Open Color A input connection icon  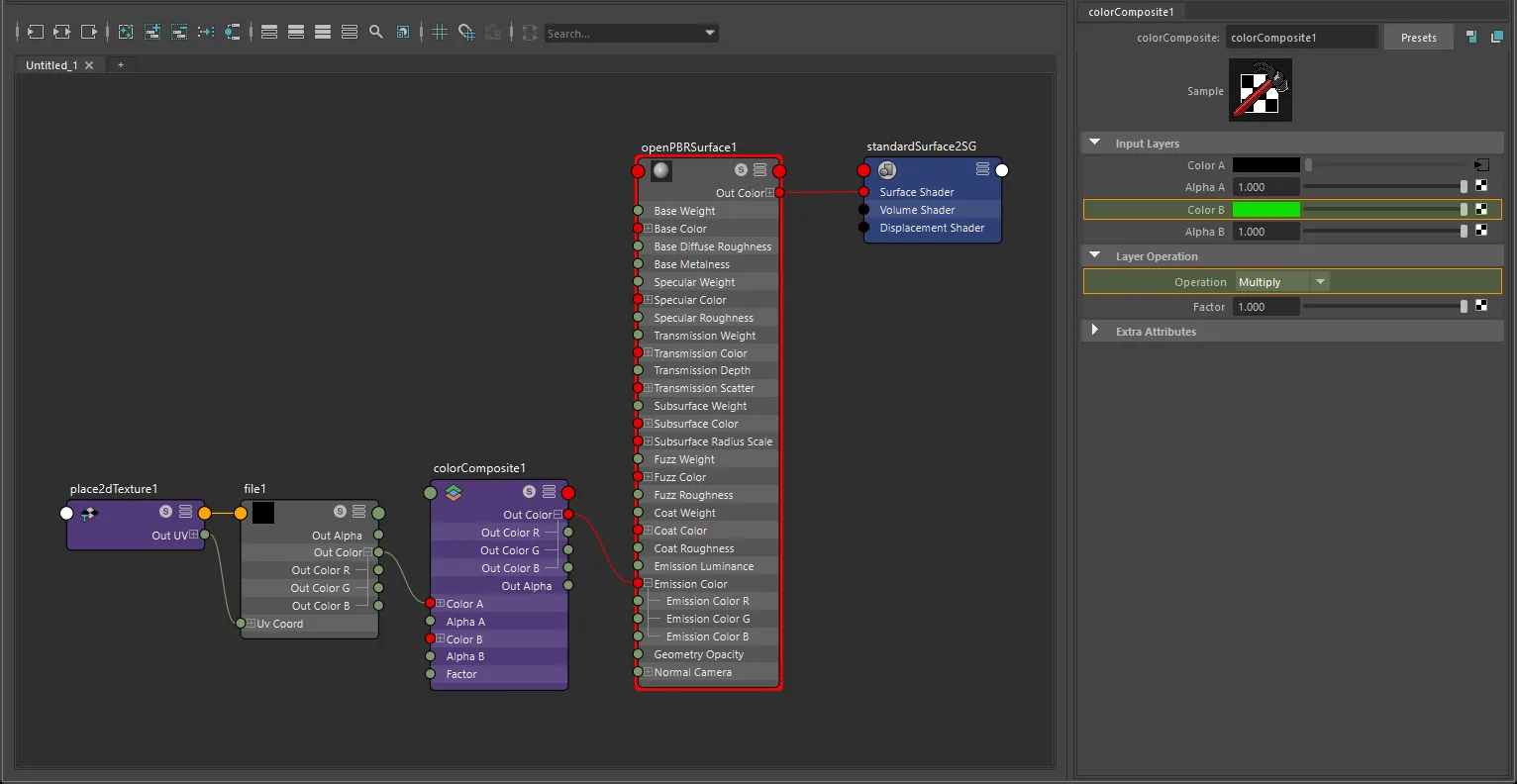1481,165
